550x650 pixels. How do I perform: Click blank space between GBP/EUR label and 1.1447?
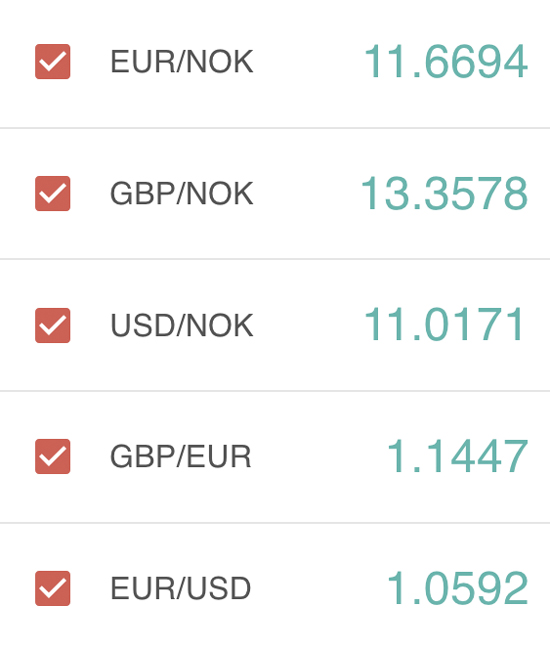(x=319, y=456)
